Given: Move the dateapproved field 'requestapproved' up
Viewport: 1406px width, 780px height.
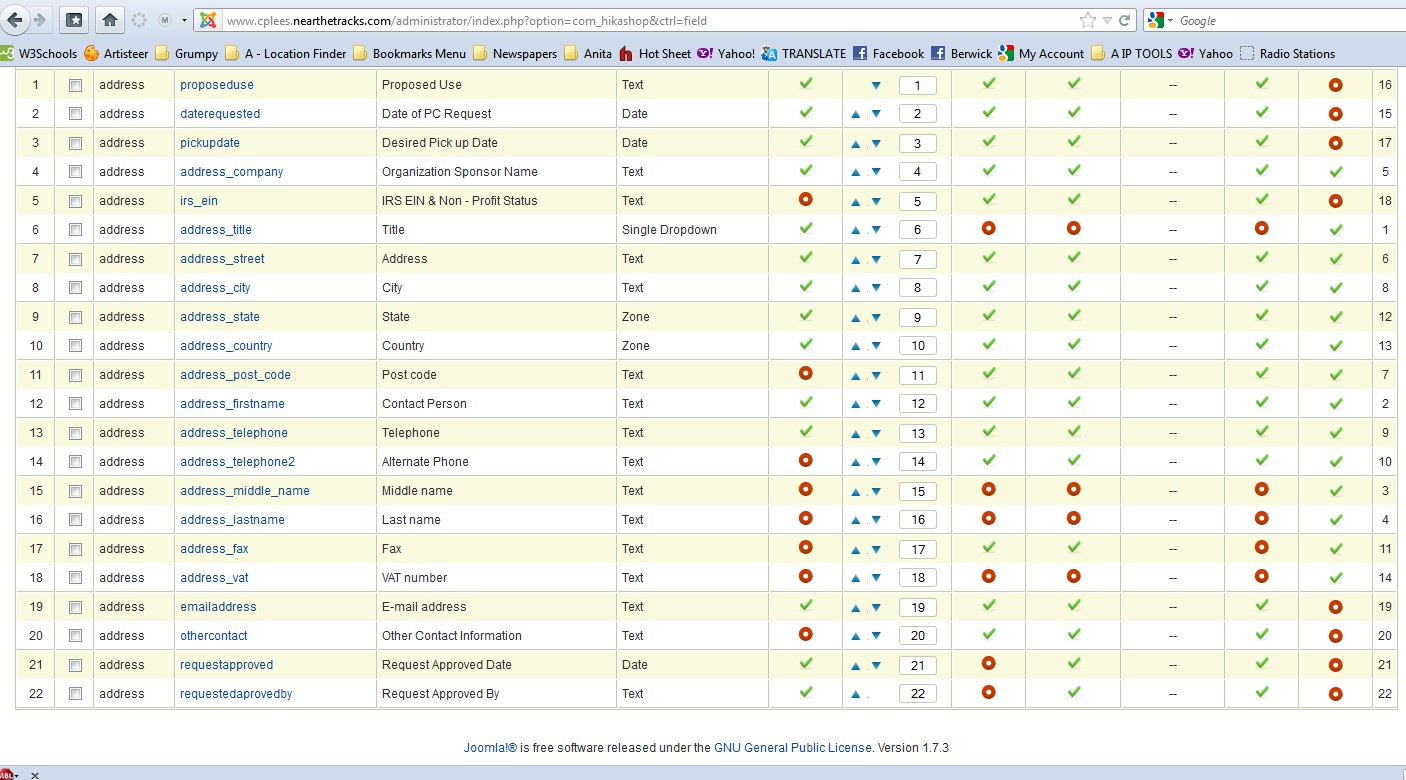Looking at the screenshot, I should 856,666.
